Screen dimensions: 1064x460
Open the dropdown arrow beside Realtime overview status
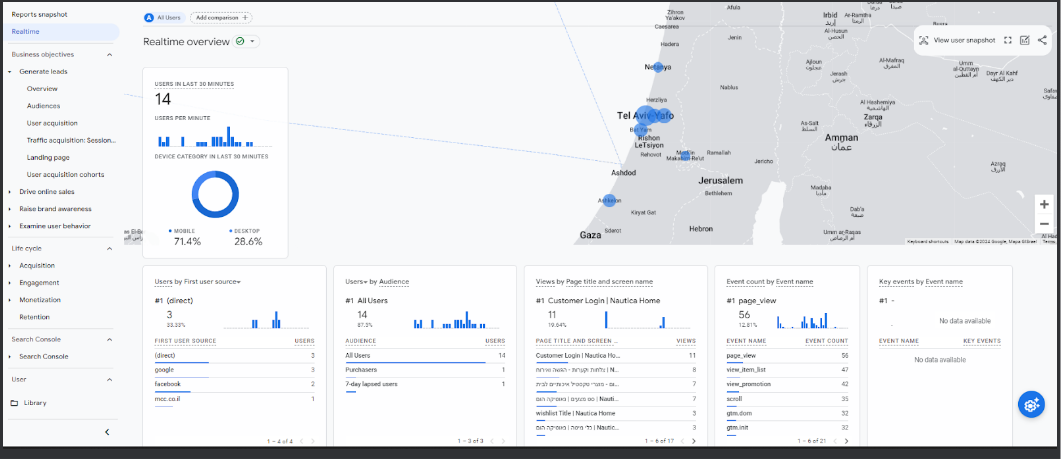coord(252,41)
